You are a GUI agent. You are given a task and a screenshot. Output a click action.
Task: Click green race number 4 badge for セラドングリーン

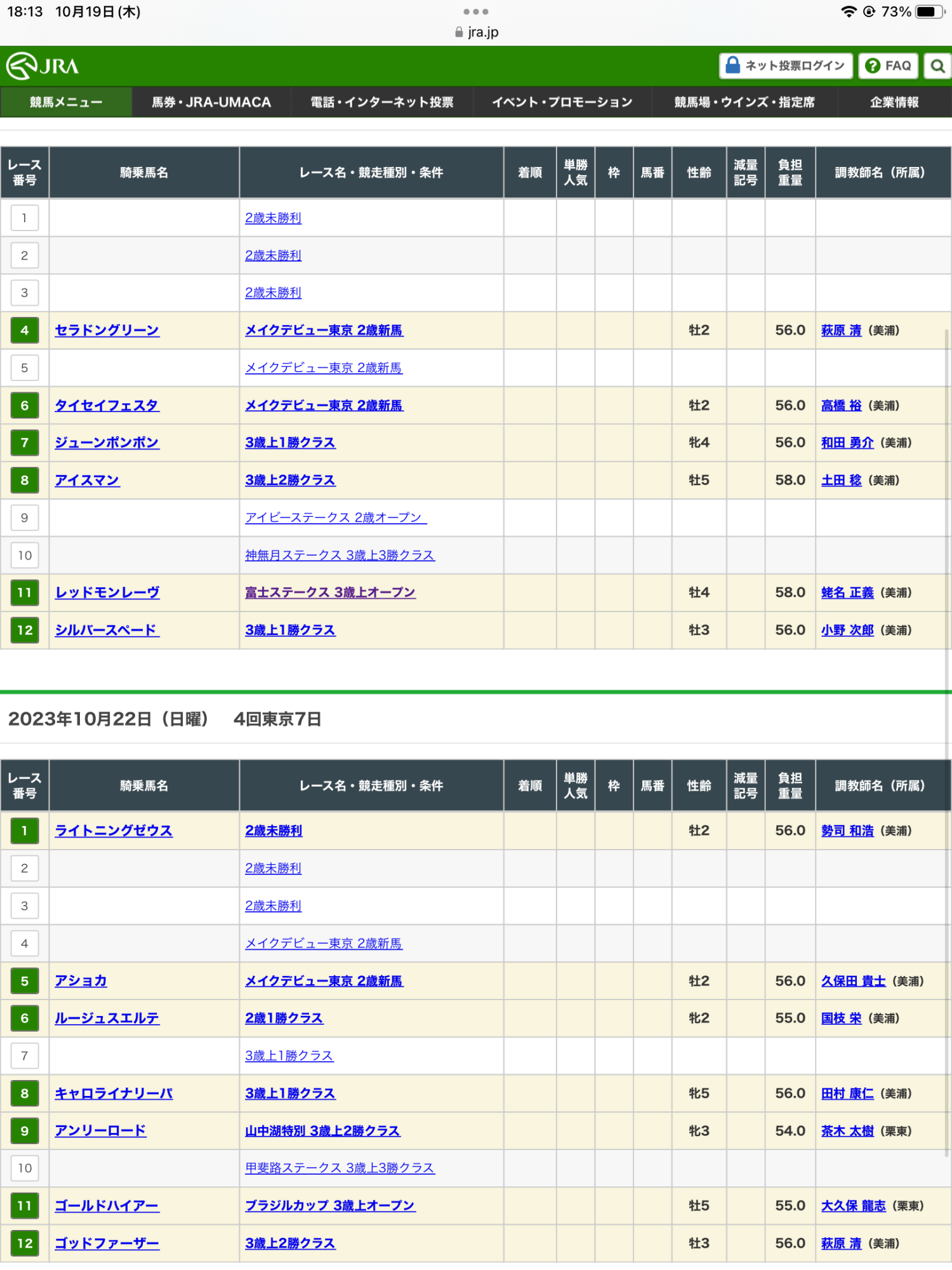pos(25,330)
